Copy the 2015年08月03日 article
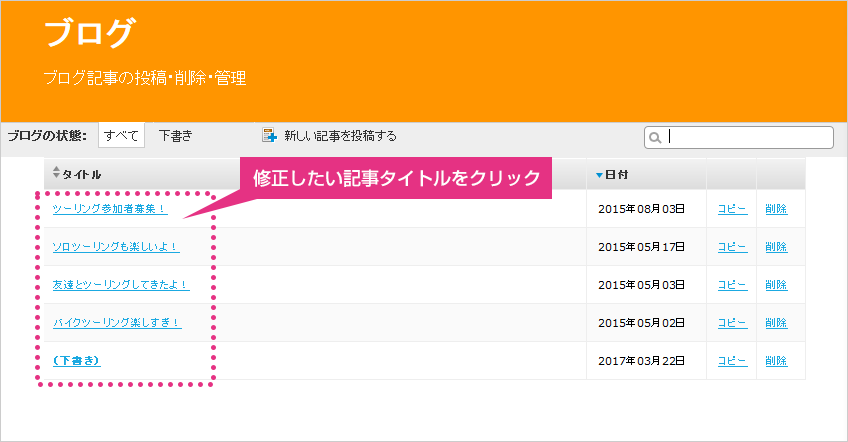This screenshot has height=442, width=848. (x=732, y=209)
